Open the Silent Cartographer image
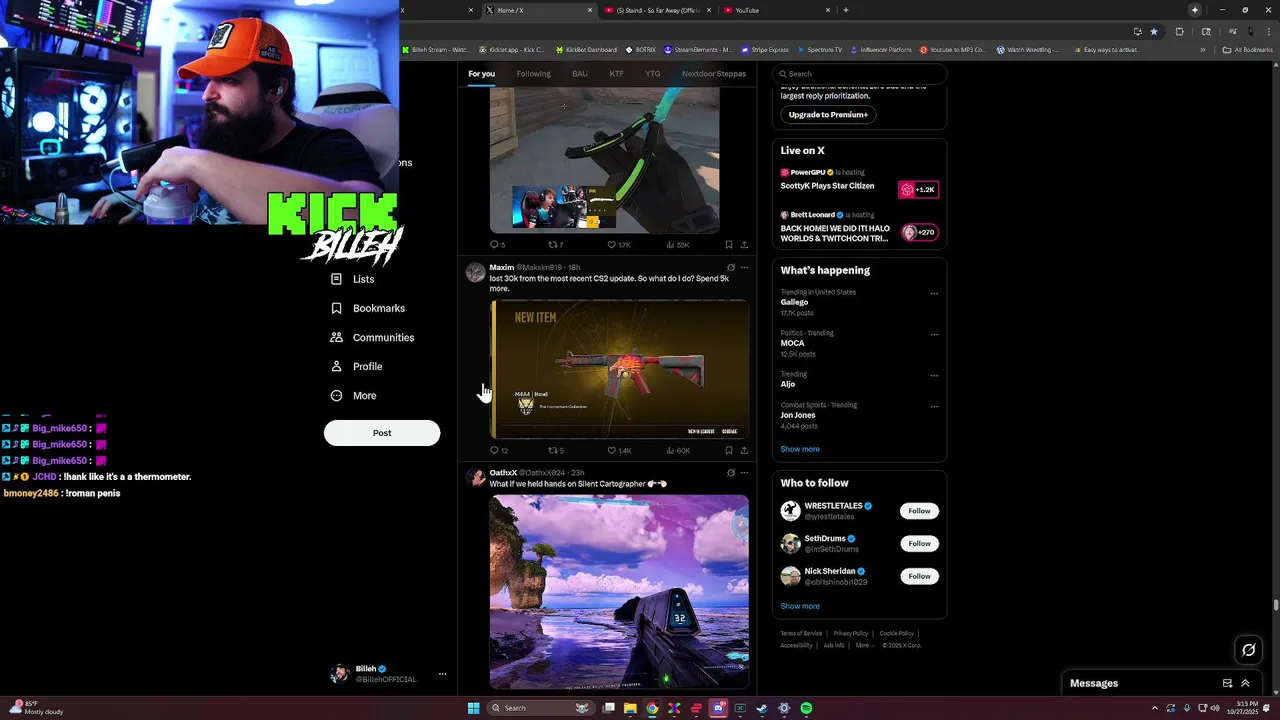Image resolution: width=1280 pixels, height=720 pixels. [619, 592]
